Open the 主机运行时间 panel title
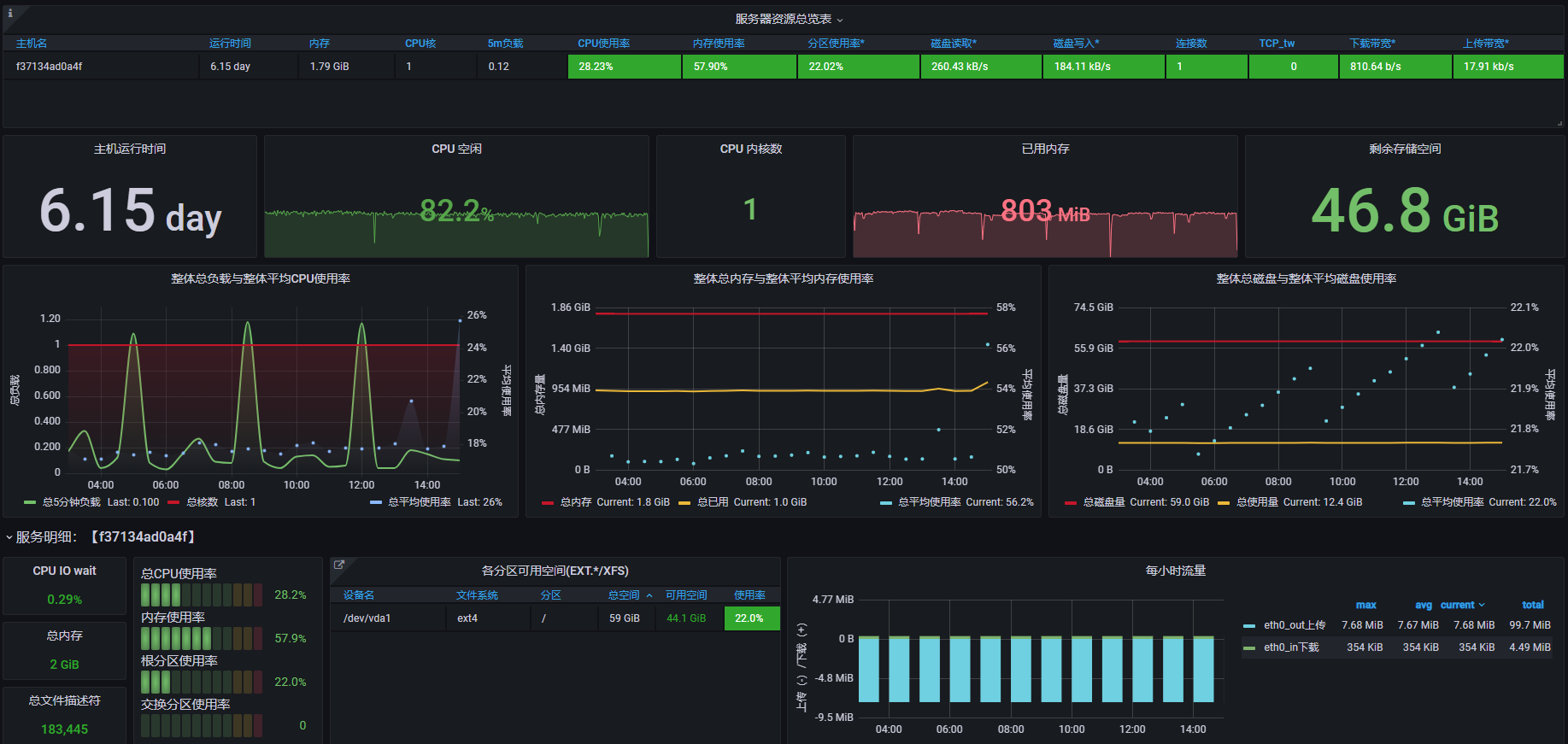This screenshot has height=744, width=1568. point(130,149)
